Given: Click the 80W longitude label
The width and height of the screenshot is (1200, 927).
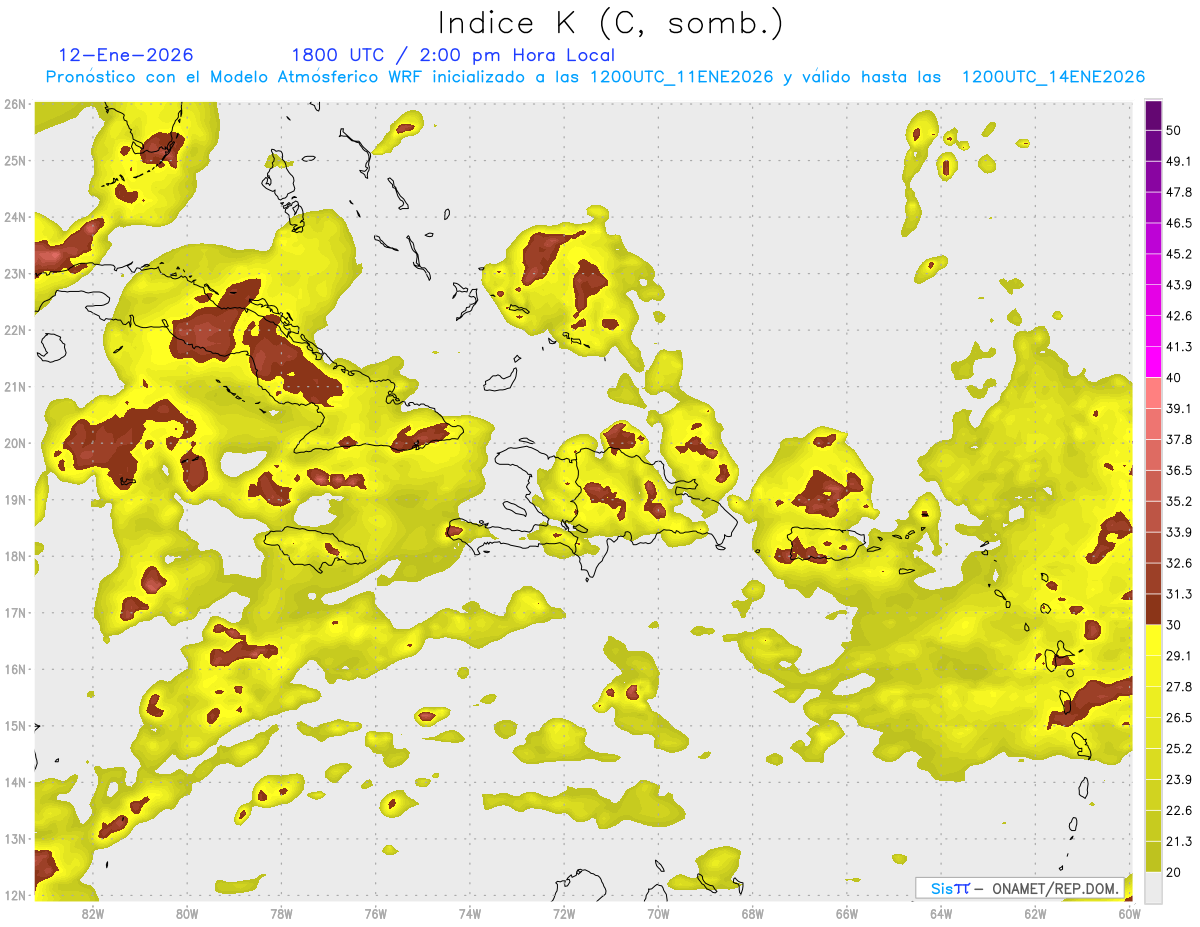Looking at the screenshot, I should 187,913.
